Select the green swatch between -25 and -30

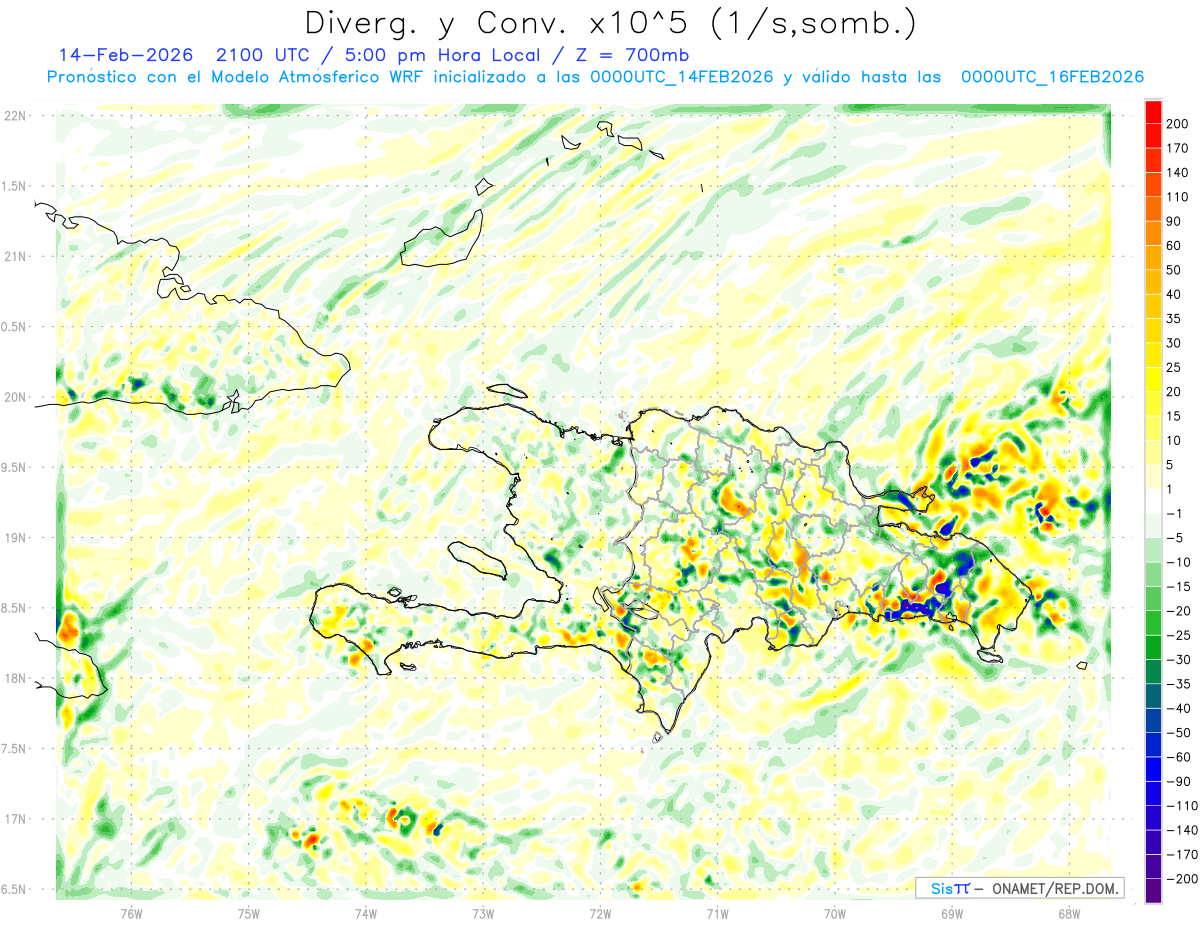1153,647
